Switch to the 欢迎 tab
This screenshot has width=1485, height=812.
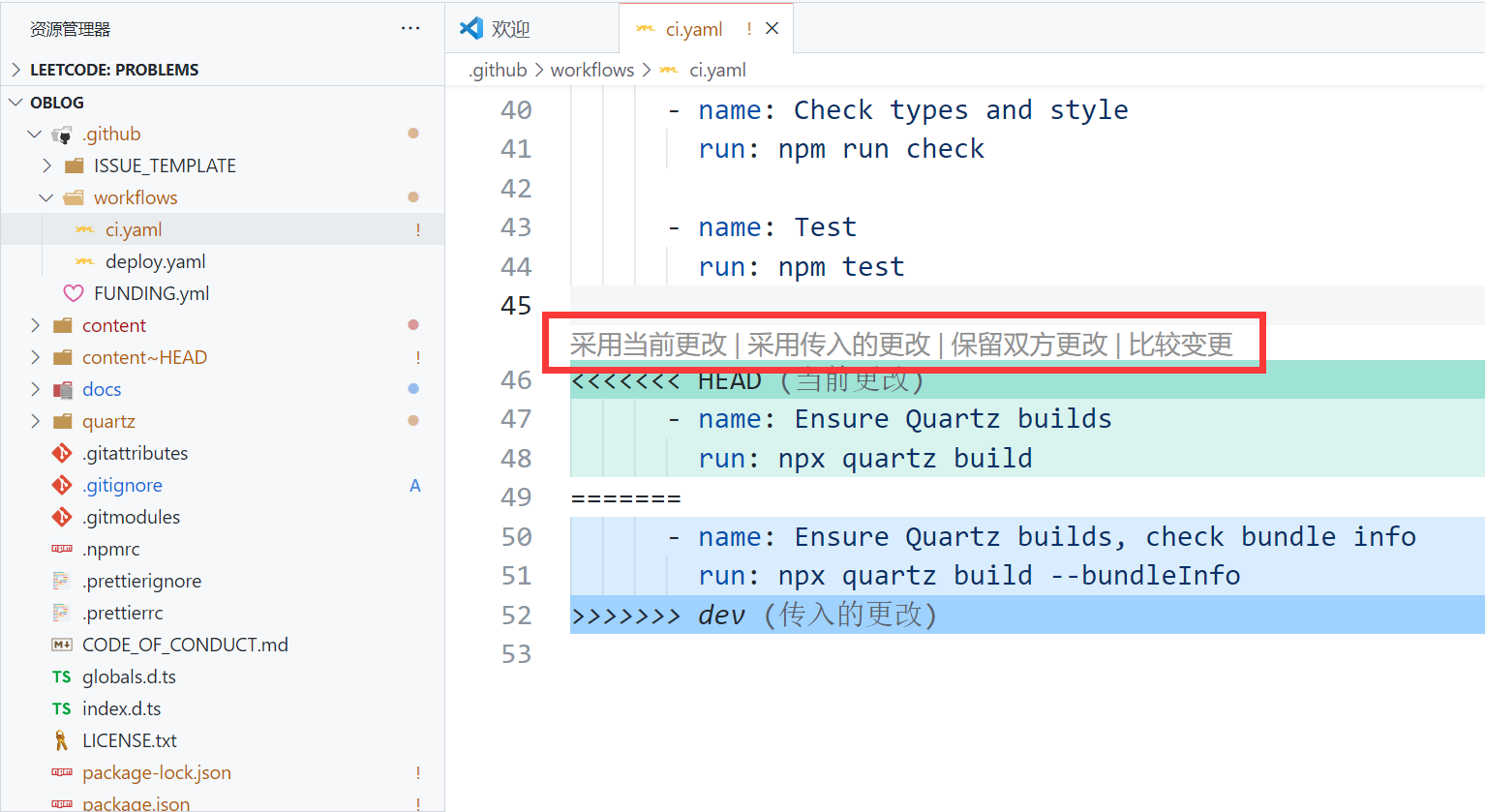click(x=510, y=29)
